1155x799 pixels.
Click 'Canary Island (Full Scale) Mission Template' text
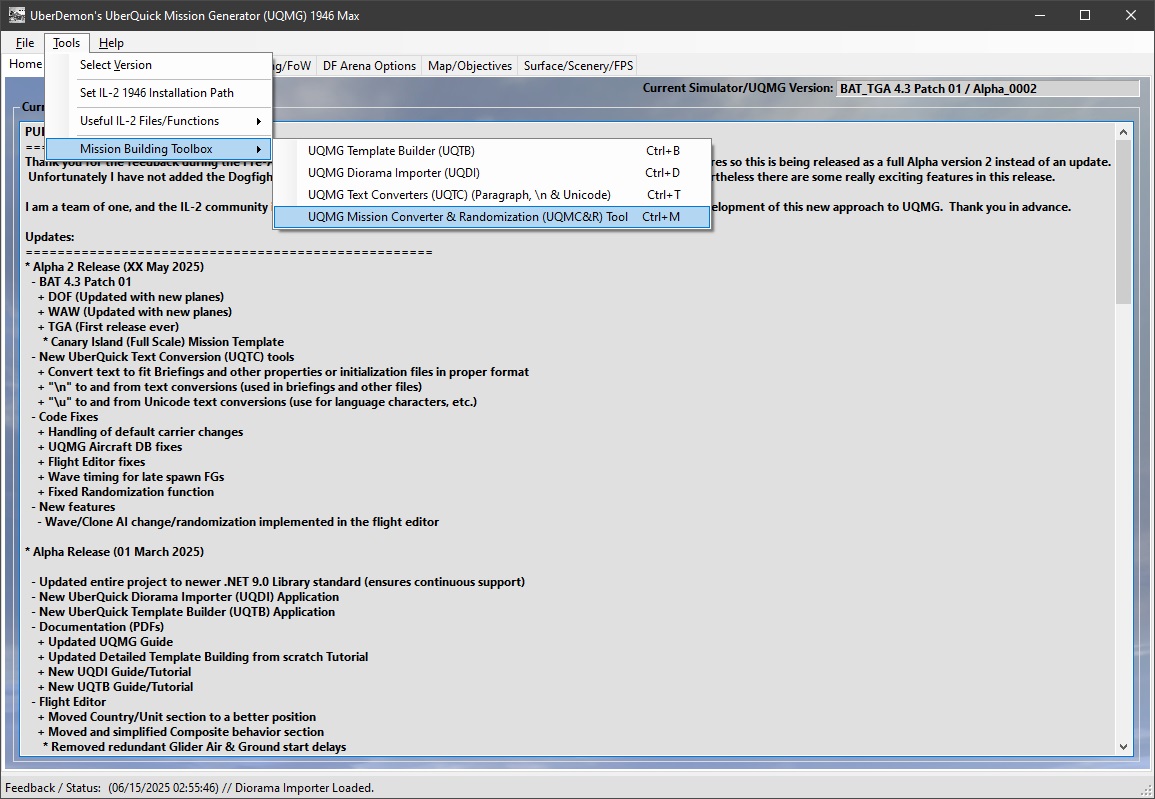point(167,342)
